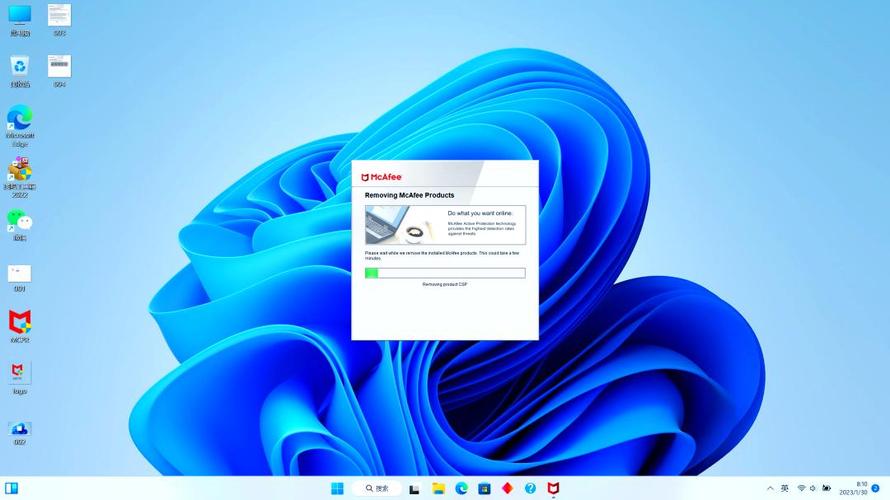Open the Recycle Bin on desktop
Screen dimensions: 890x500
click(x=20, y=67)
